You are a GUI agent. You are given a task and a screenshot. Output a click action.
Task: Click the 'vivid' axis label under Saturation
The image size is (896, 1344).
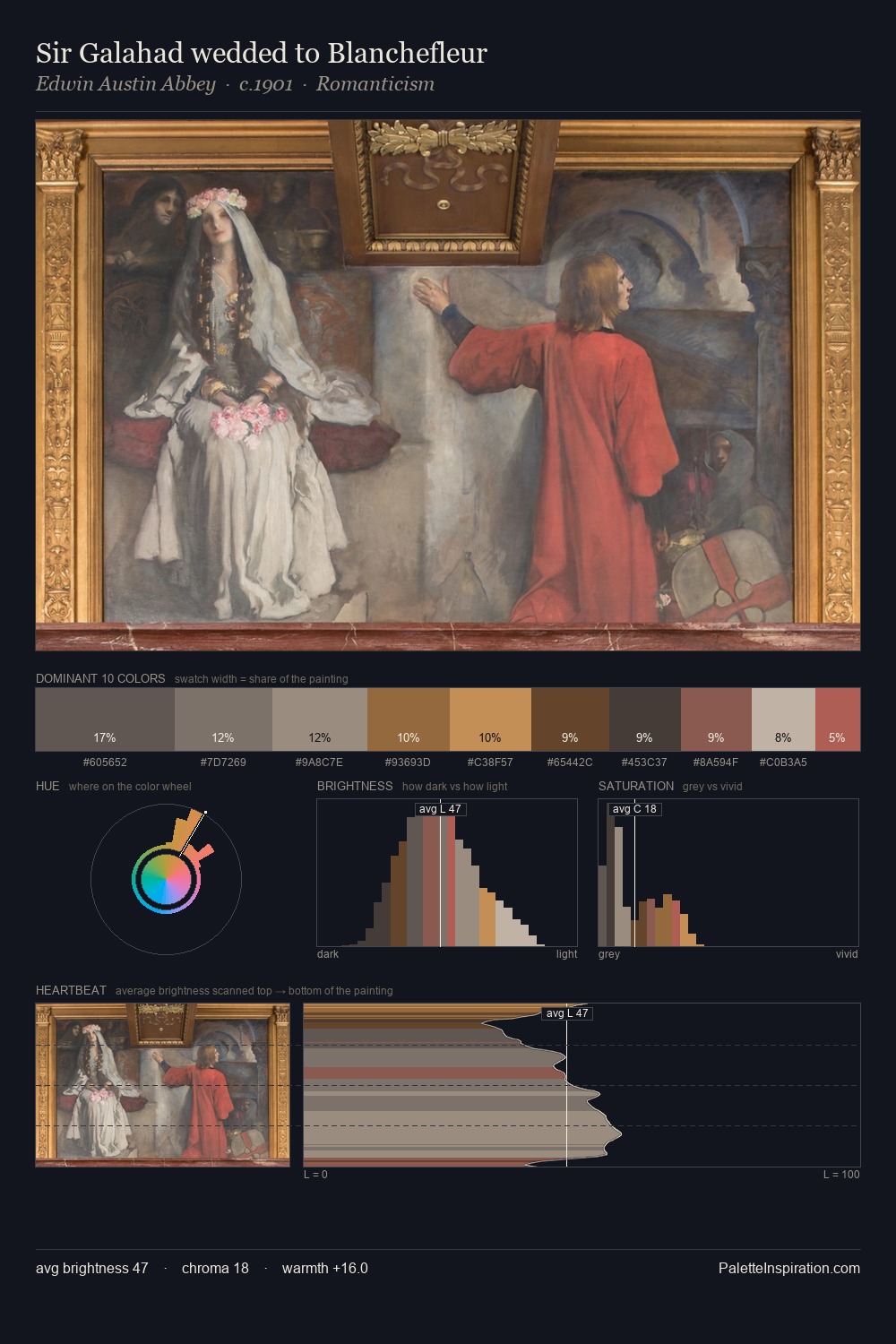[847, 954]
